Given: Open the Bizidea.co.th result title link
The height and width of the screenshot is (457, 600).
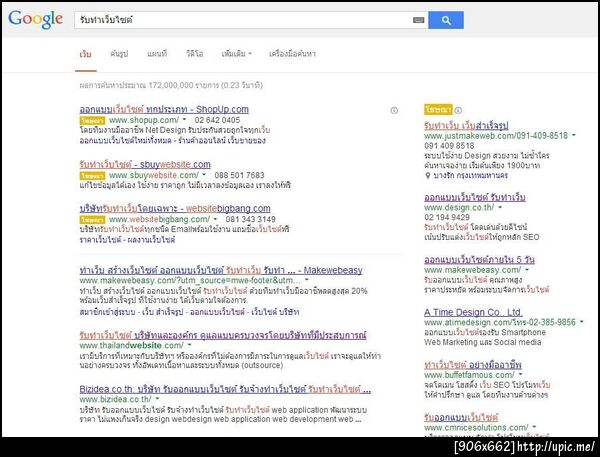Looking at the screenshot, I should pos(225,389).
